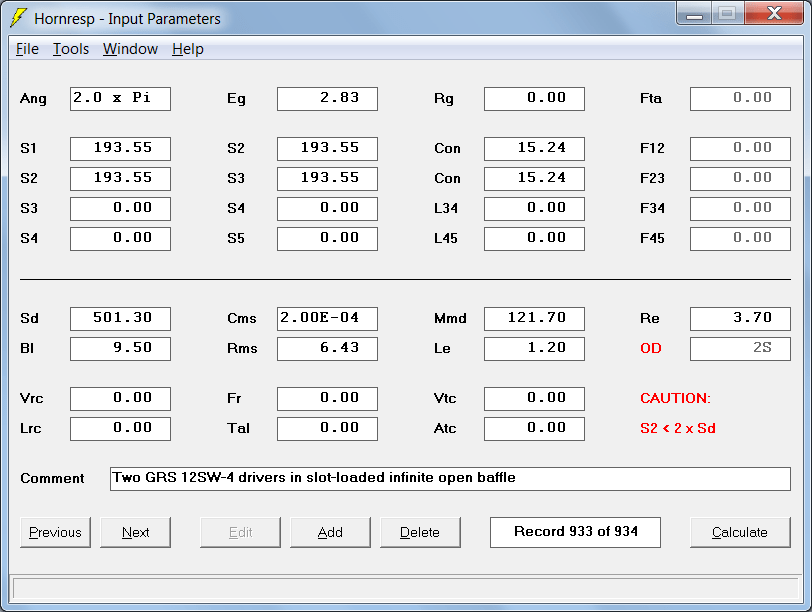Viewport: 812px width, 612px height.
Task: Click the red CAUTION: warning text
Action: [x=676, y=398]
